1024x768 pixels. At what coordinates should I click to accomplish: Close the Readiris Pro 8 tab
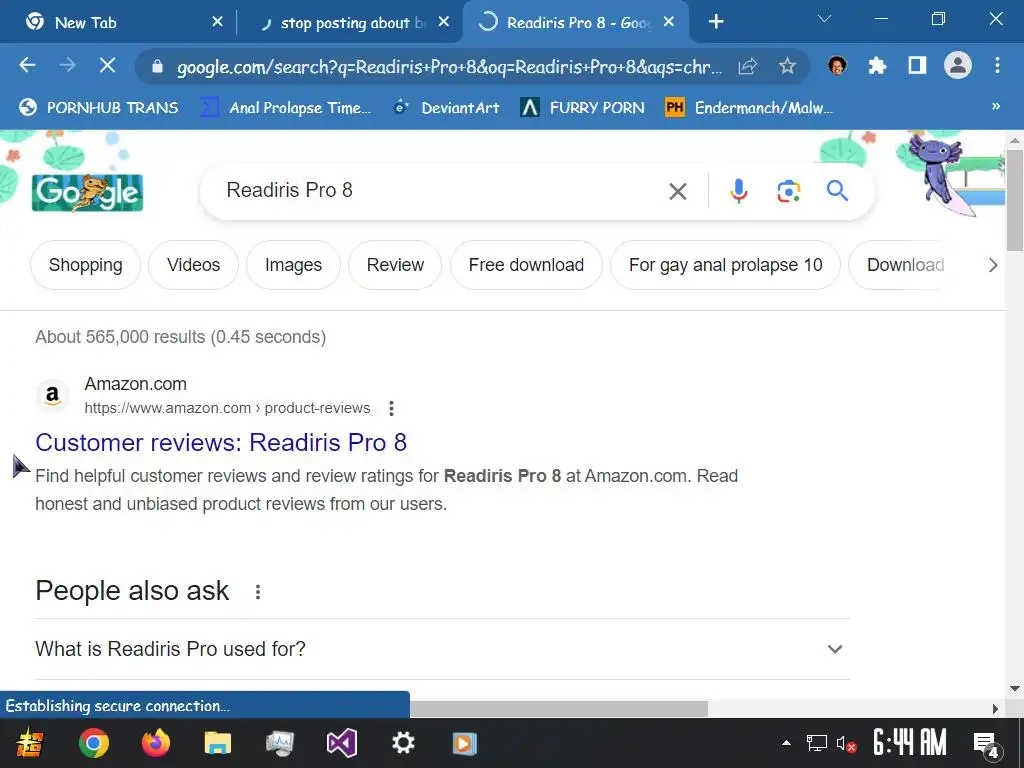tap(669, 22)
